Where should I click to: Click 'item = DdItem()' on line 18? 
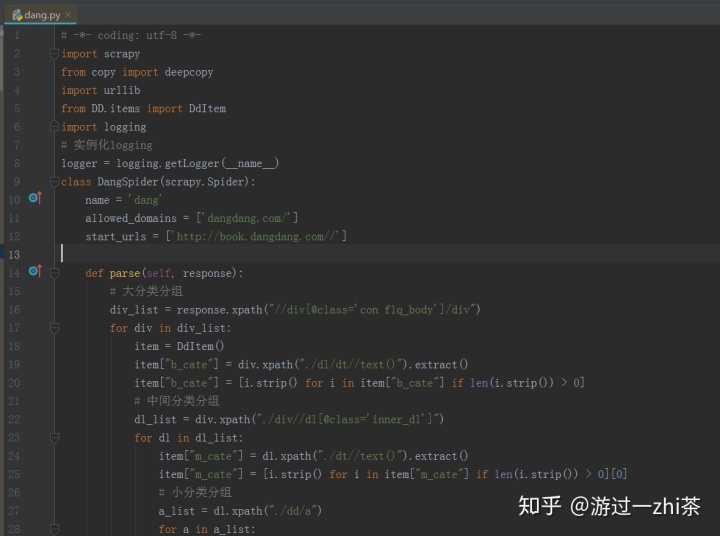click(x=179, y=346)
